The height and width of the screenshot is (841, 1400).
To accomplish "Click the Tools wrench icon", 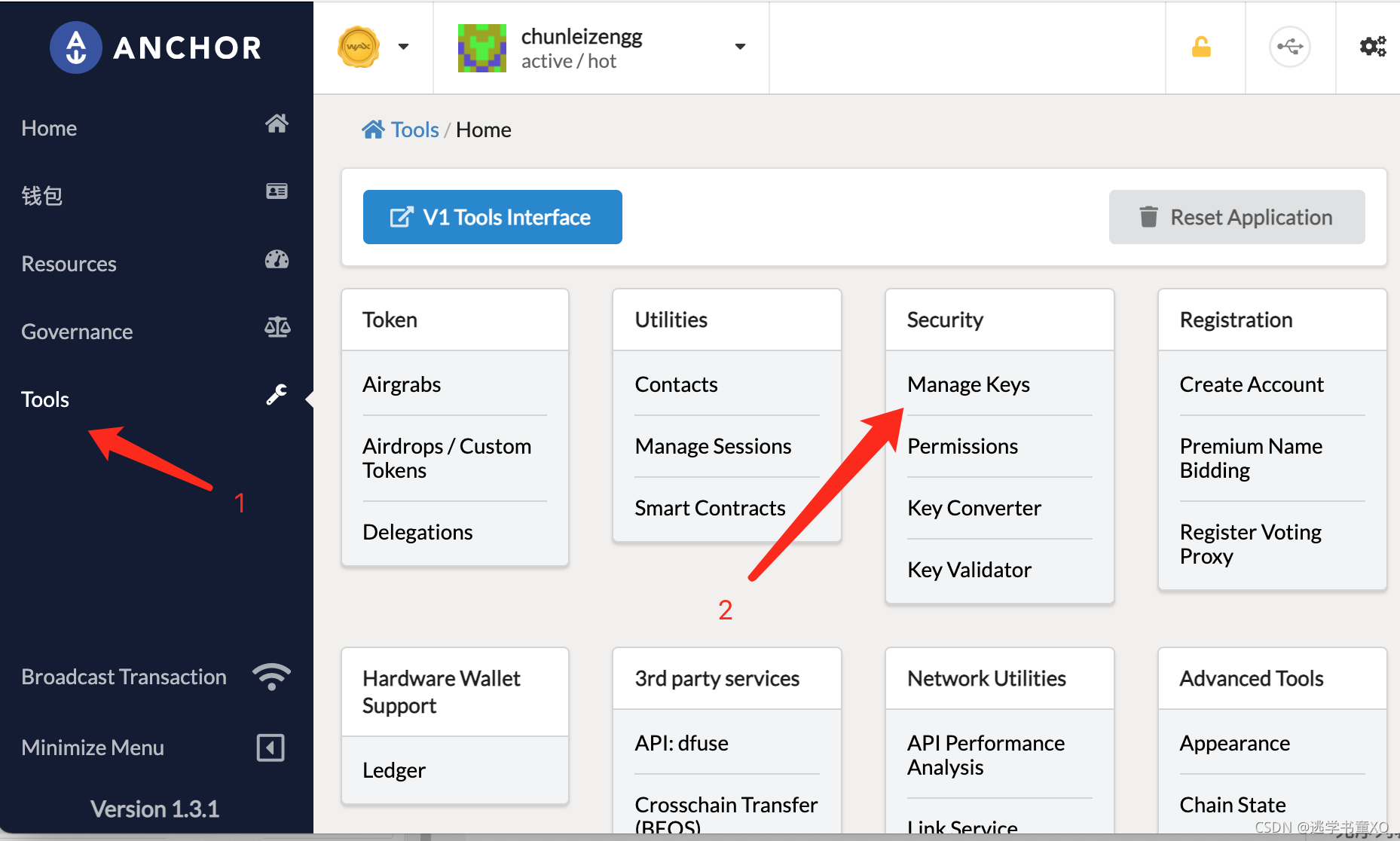I will 277,395.
